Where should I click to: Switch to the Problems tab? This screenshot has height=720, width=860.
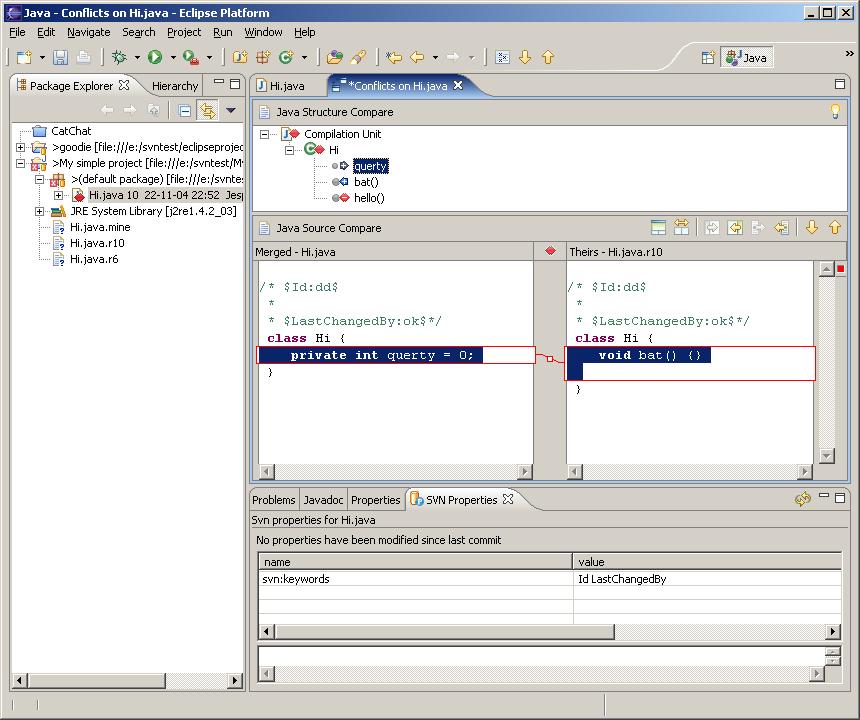tap(274, 500)
